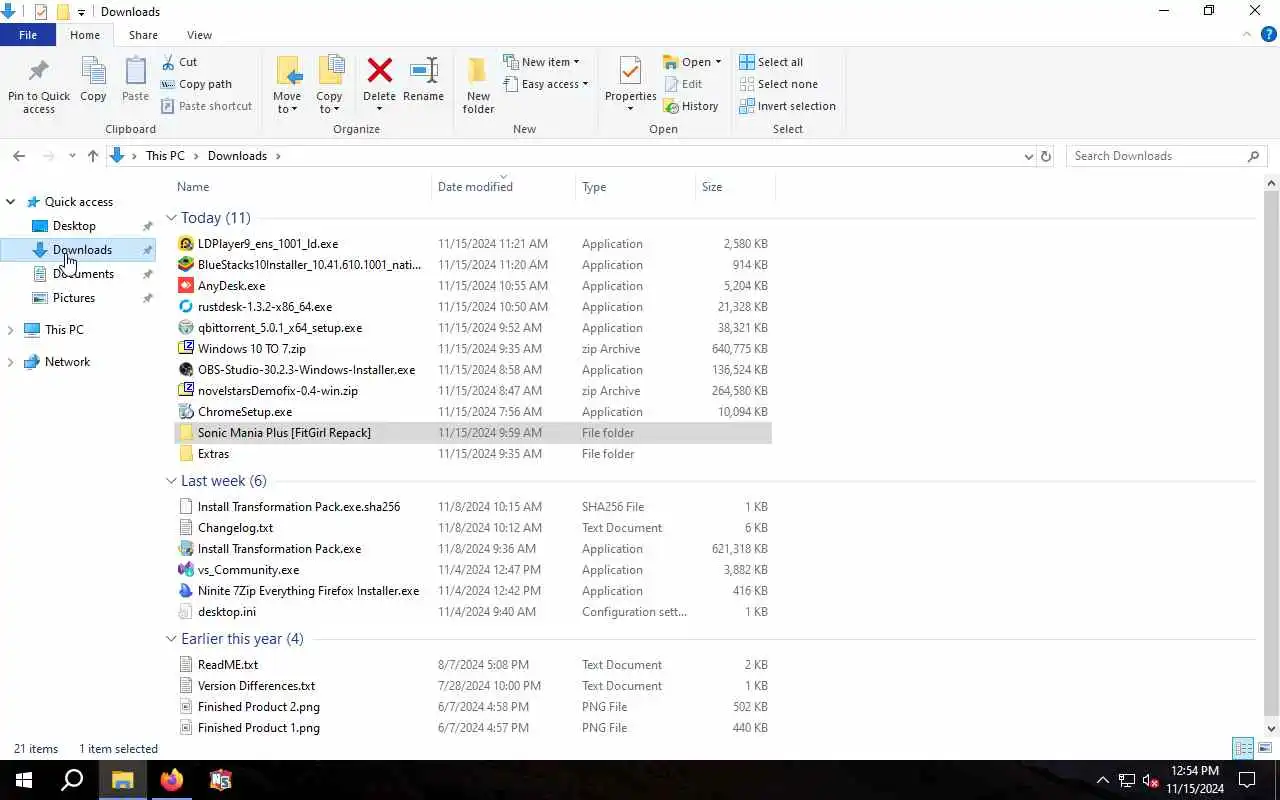Screen dimensions: 1280x800
Task: Click Select all in ribbon
Action: point(771,62)
